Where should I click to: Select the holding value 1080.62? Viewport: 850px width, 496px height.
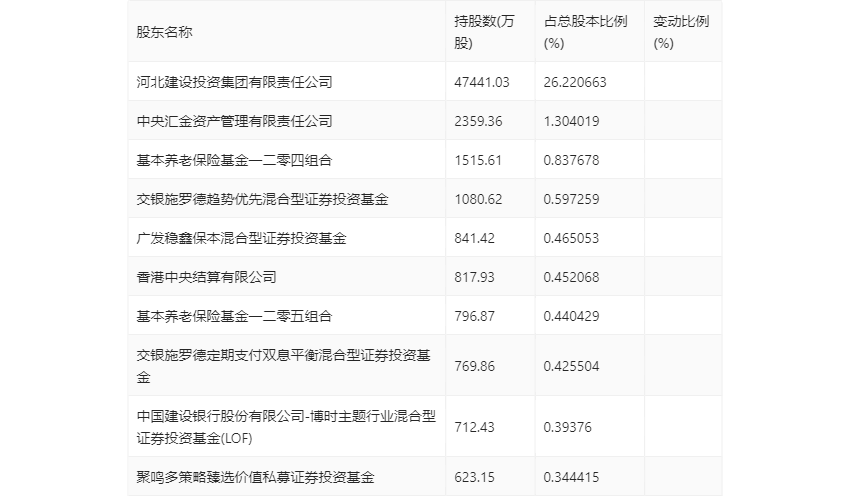click(478, 199)
